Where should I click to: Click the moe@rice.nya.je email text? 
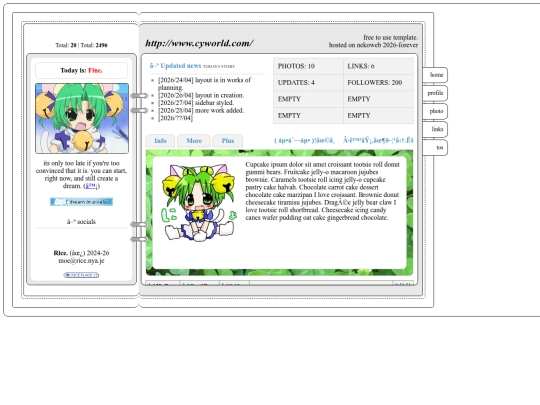[81, 261]
